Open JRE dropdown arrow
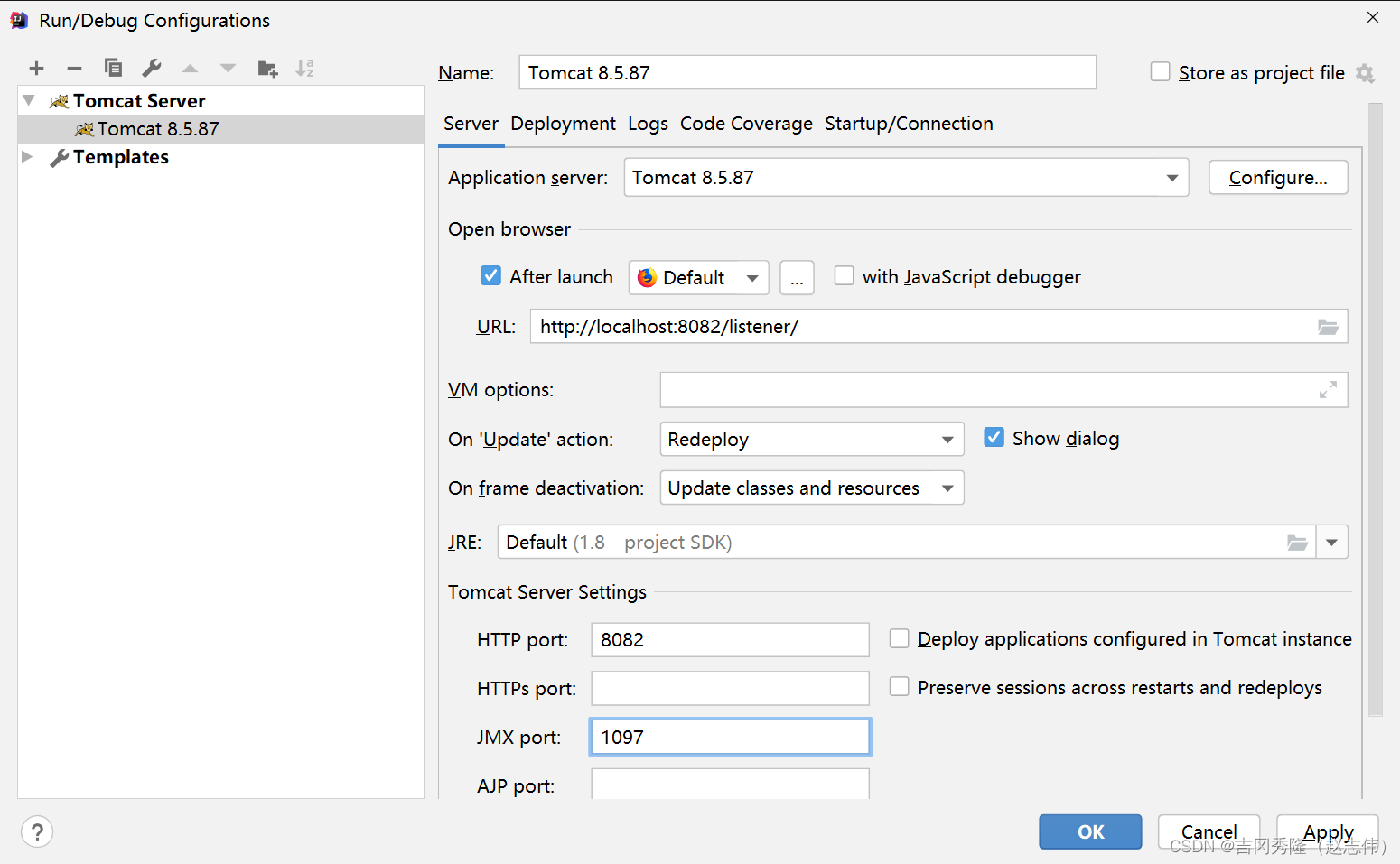This screenshot has width=1400, height=864. pos(1332,543)
